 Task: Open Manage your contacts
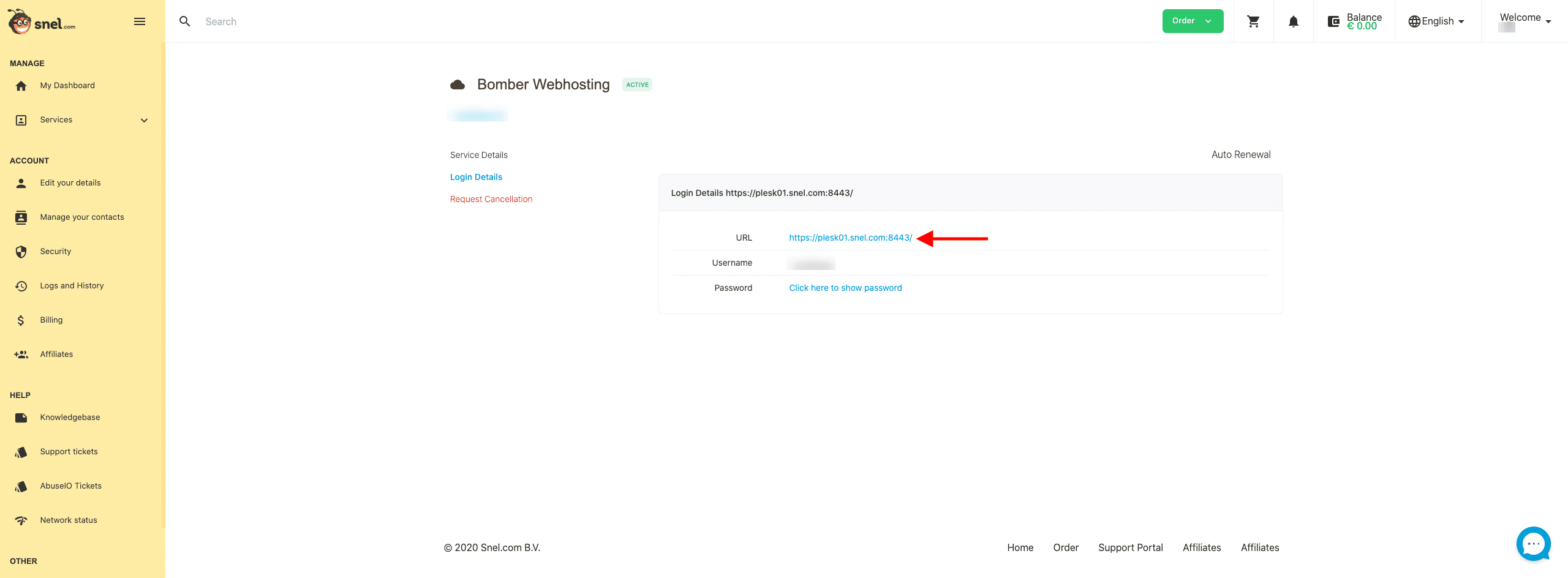[x=82, y=217]
